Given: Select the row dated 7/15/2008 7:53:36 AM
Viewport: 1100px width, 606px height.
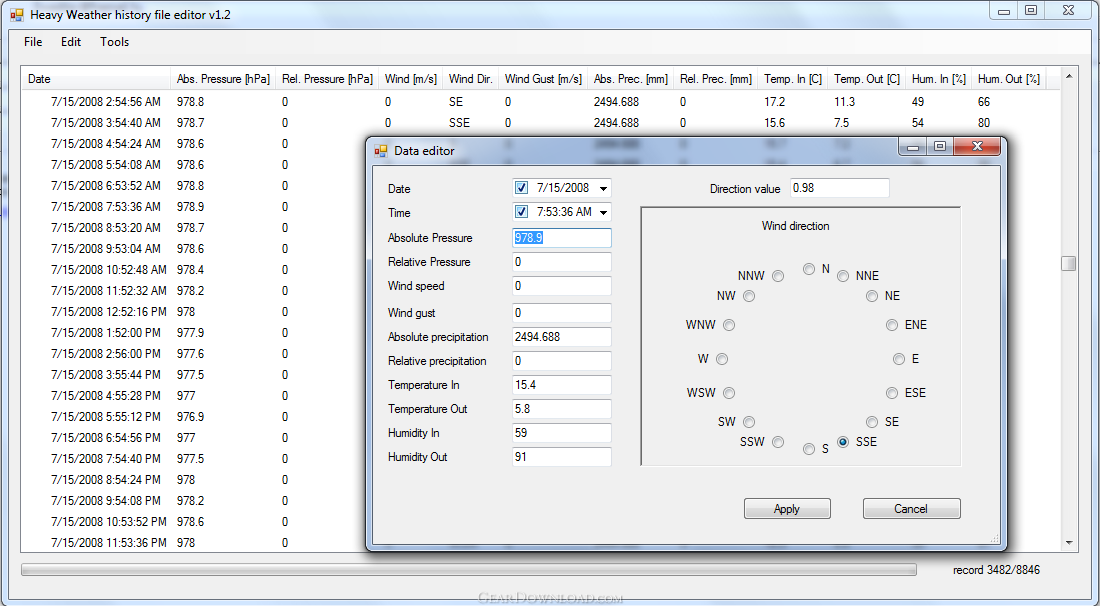Looking at the screenshot, I should point(194,207).
